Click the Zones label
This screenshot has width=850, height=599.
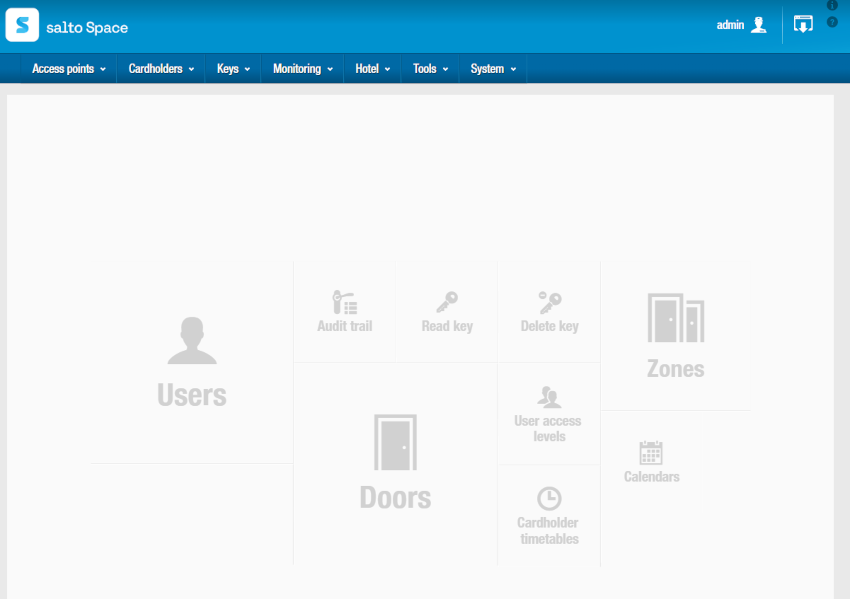[x=676, y=369]
